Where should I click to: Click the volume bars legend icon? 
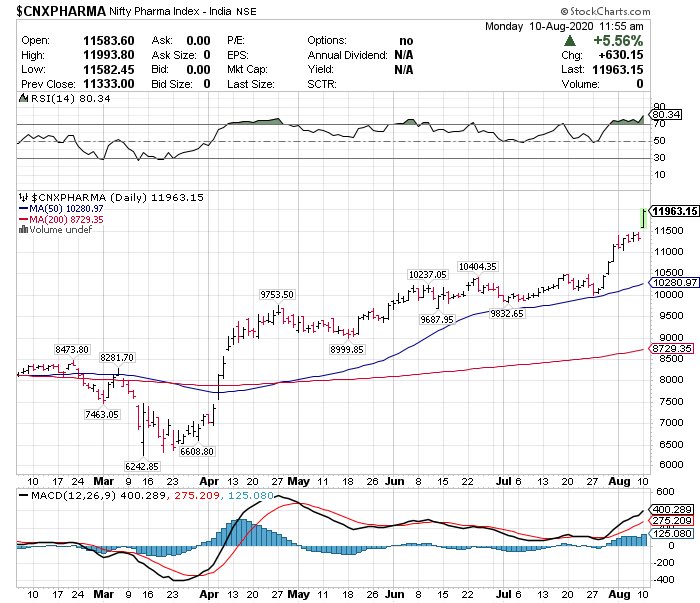(x=23, y=229)
